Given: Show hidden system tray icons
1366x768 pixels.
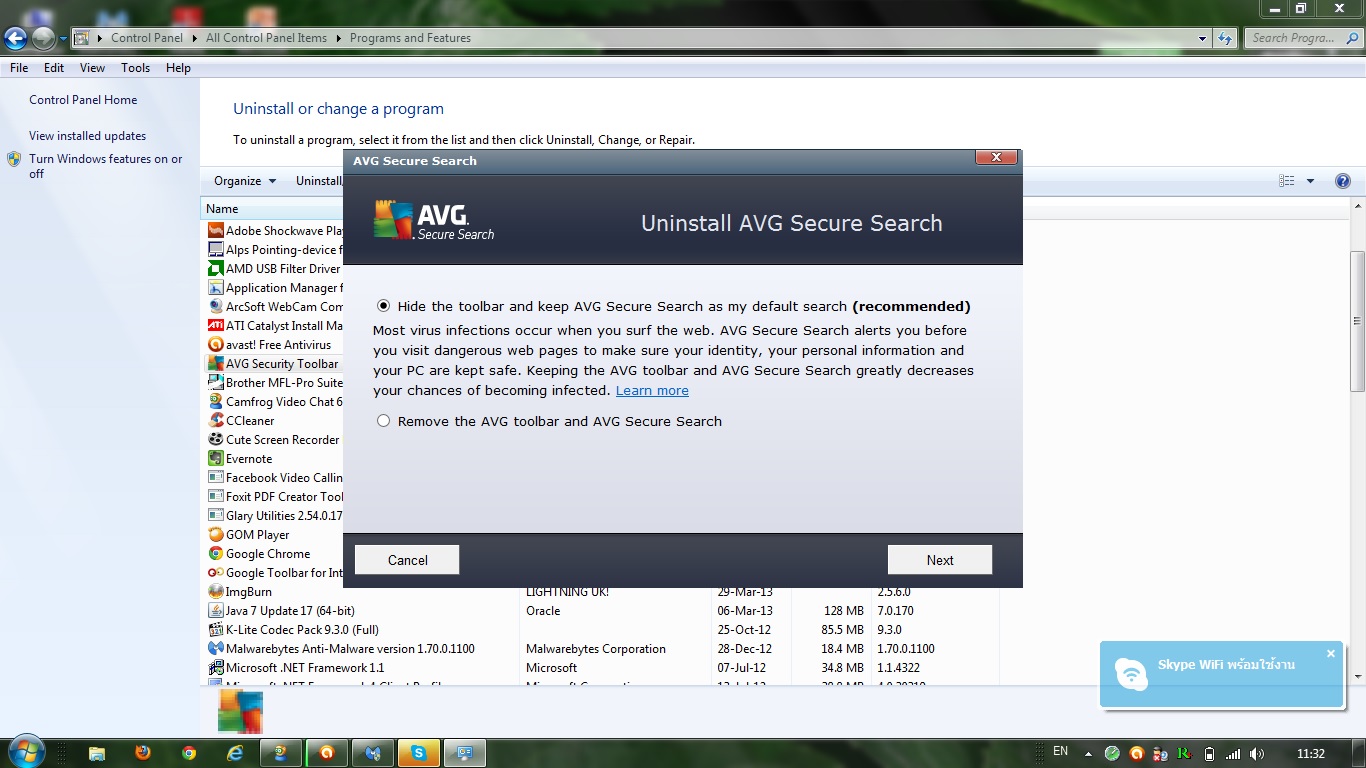Looking at the screenshot, I should pyautogui.click(x=1088, y=754).
